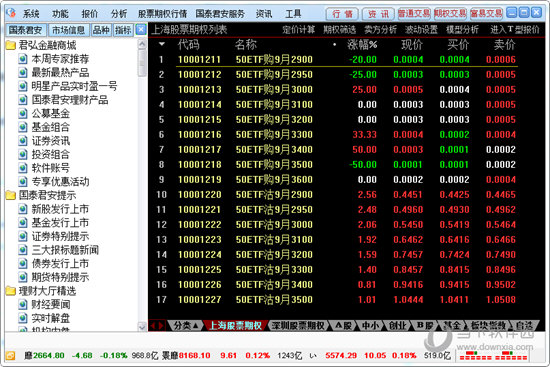
Task: Select the 品种 sidebar tab
Action: [101, 30]
